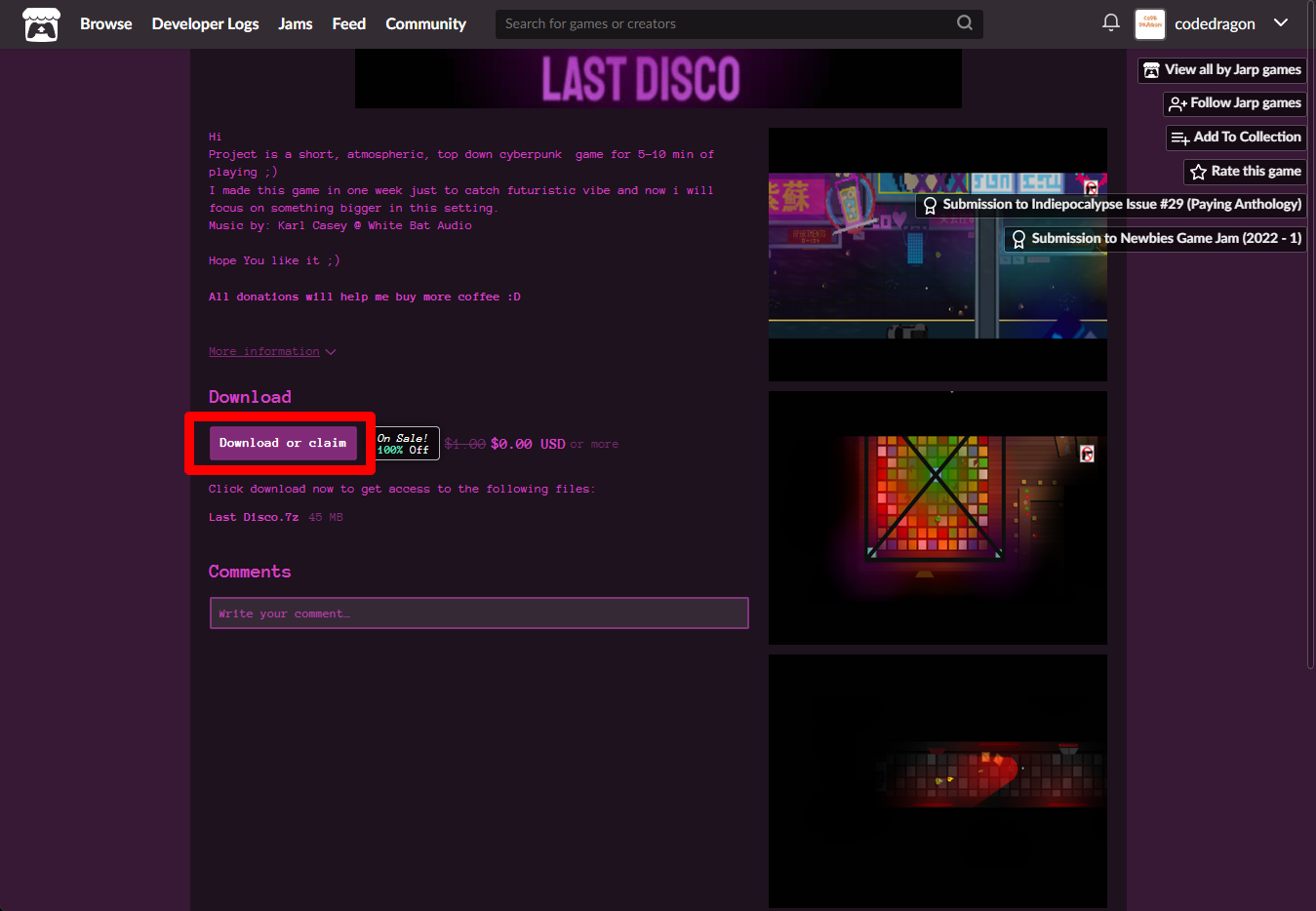This screenshot has width=1316, height=911.
Task: Click the star icon on Rate this game
Action: point(1198,173)
